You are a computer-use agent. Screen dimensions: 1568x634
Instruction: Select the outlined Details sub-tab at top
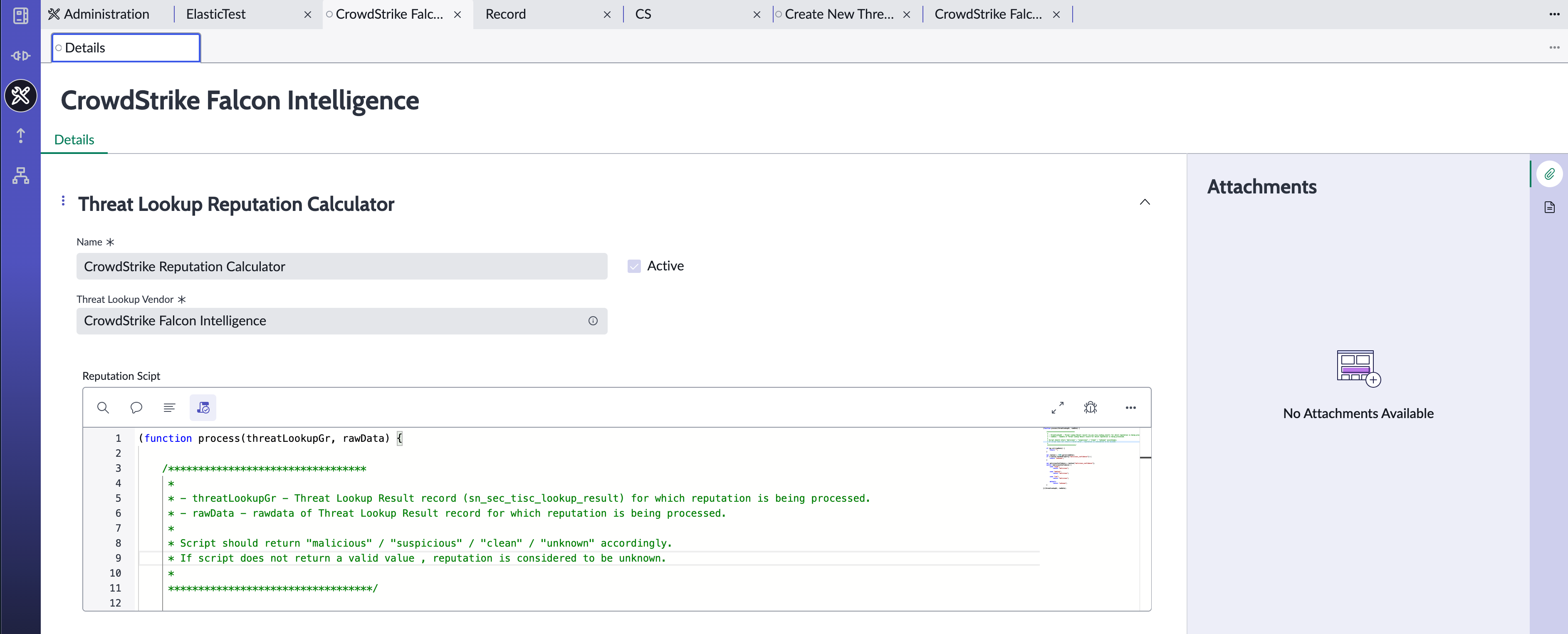tap(126, 47)
